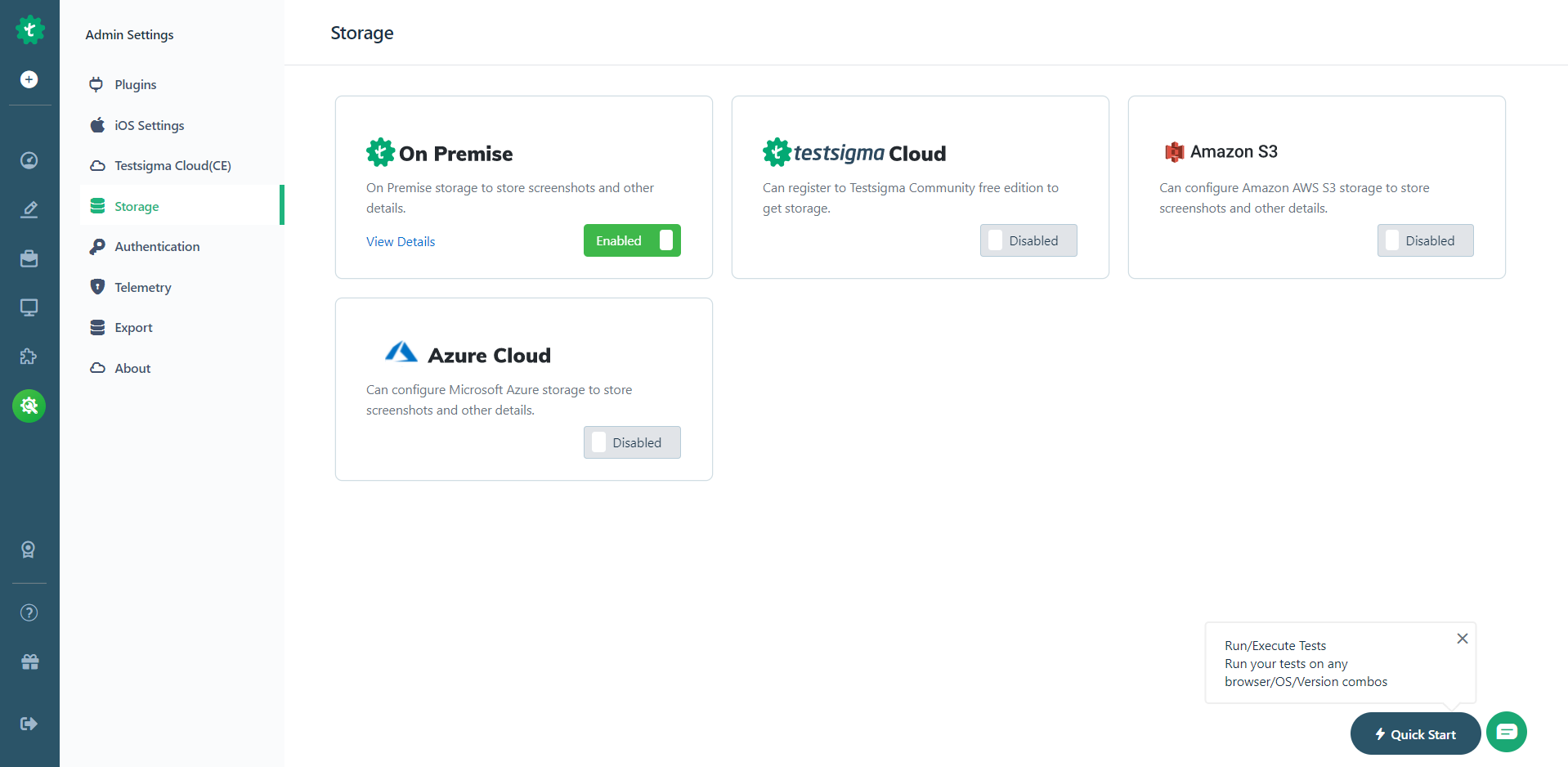Click the Telemetry shield icon
The height and width of the screenshot is (767, 1568).
click(x=97, y=287)
